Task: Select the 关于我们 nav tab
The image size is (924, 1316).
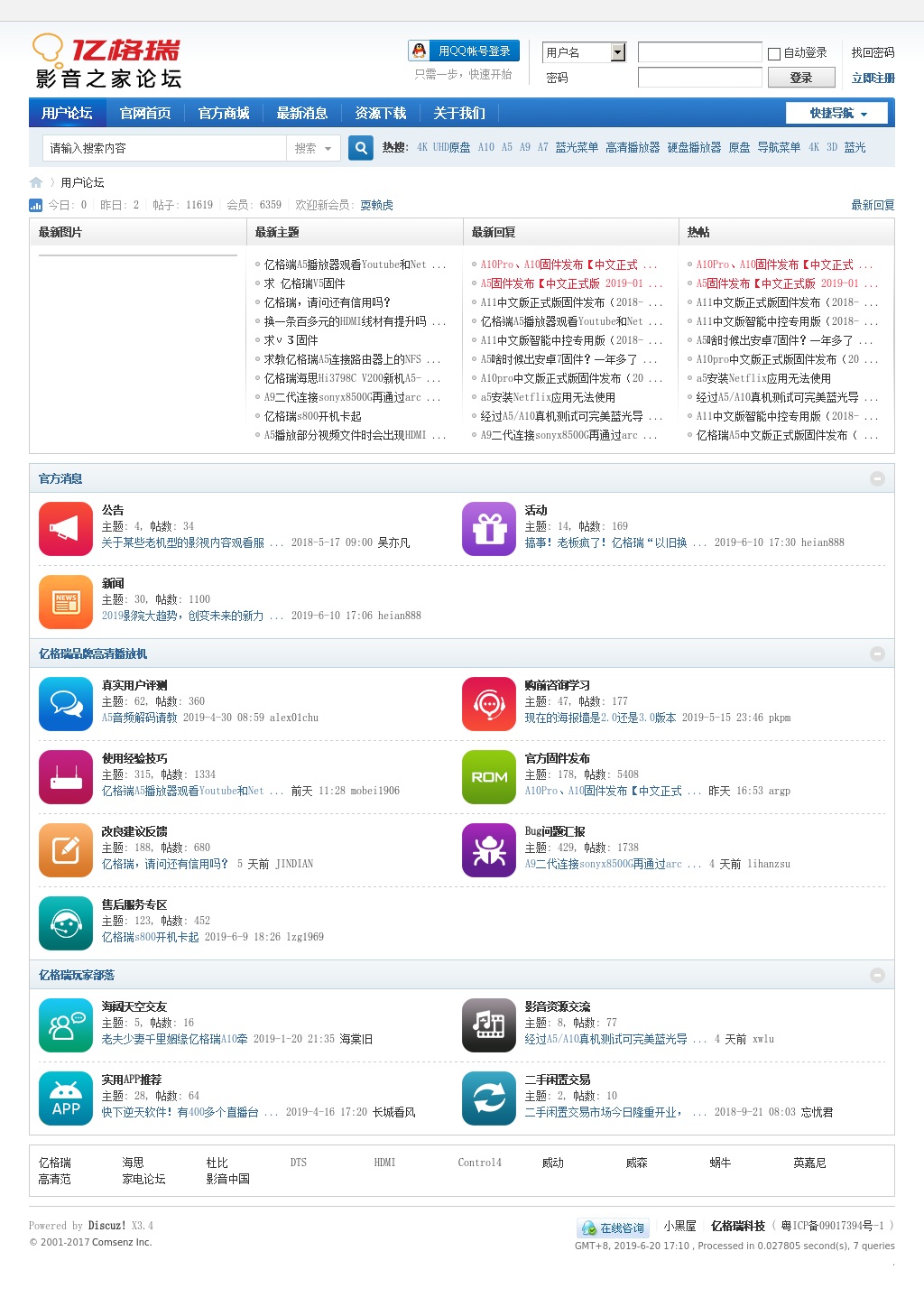Action: pyautogui.click(x=459, y=113)
